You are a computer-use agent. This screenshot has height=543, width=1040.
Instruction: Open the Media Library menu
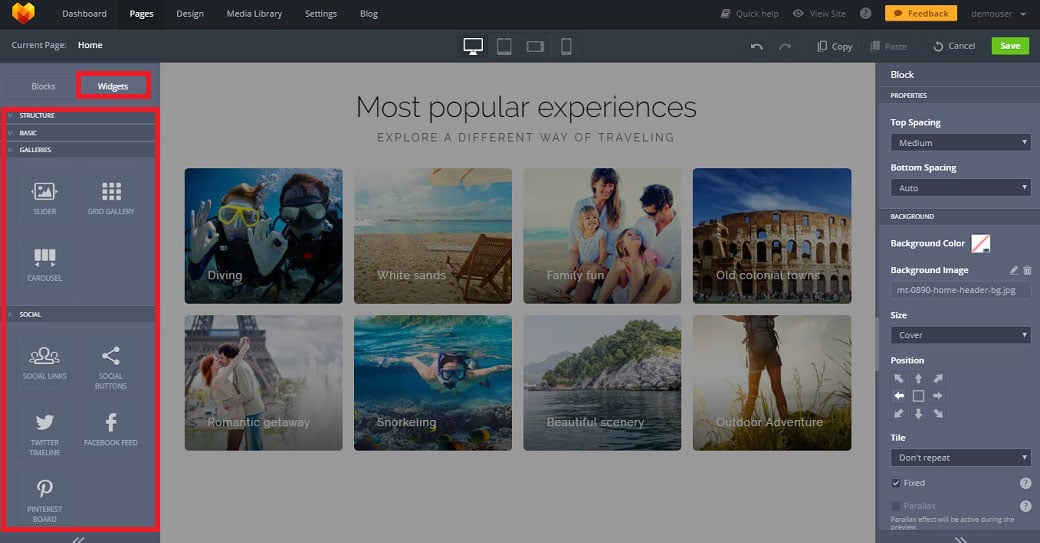click(254, 14)
